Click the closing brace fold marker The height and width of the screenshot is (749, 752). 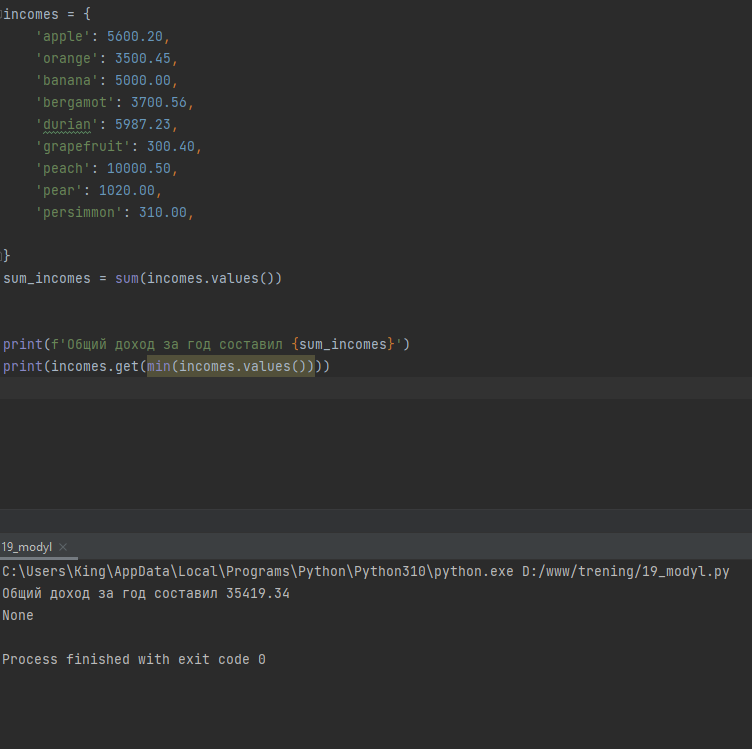2,256
